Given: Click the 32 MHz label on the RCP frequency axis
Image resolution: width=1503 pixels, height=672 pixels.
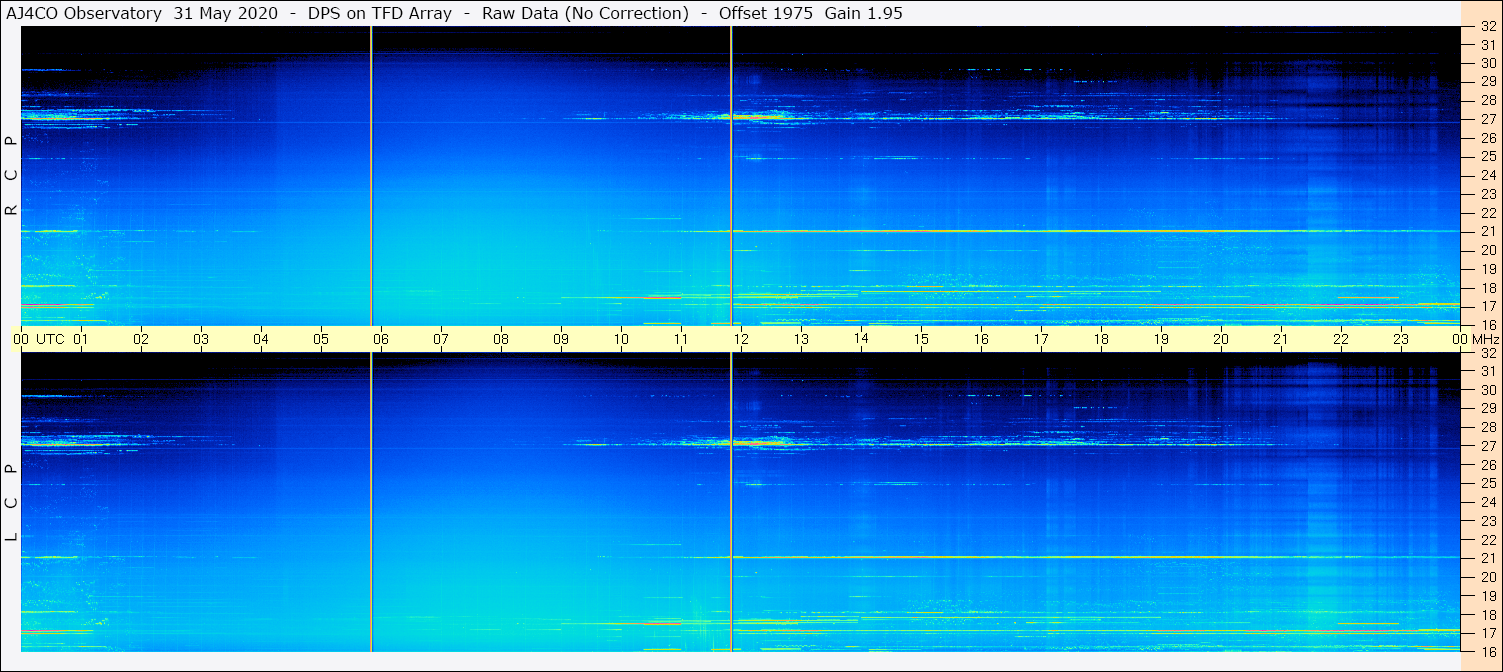Looking at the screenshot, I should click(1488, 27).
